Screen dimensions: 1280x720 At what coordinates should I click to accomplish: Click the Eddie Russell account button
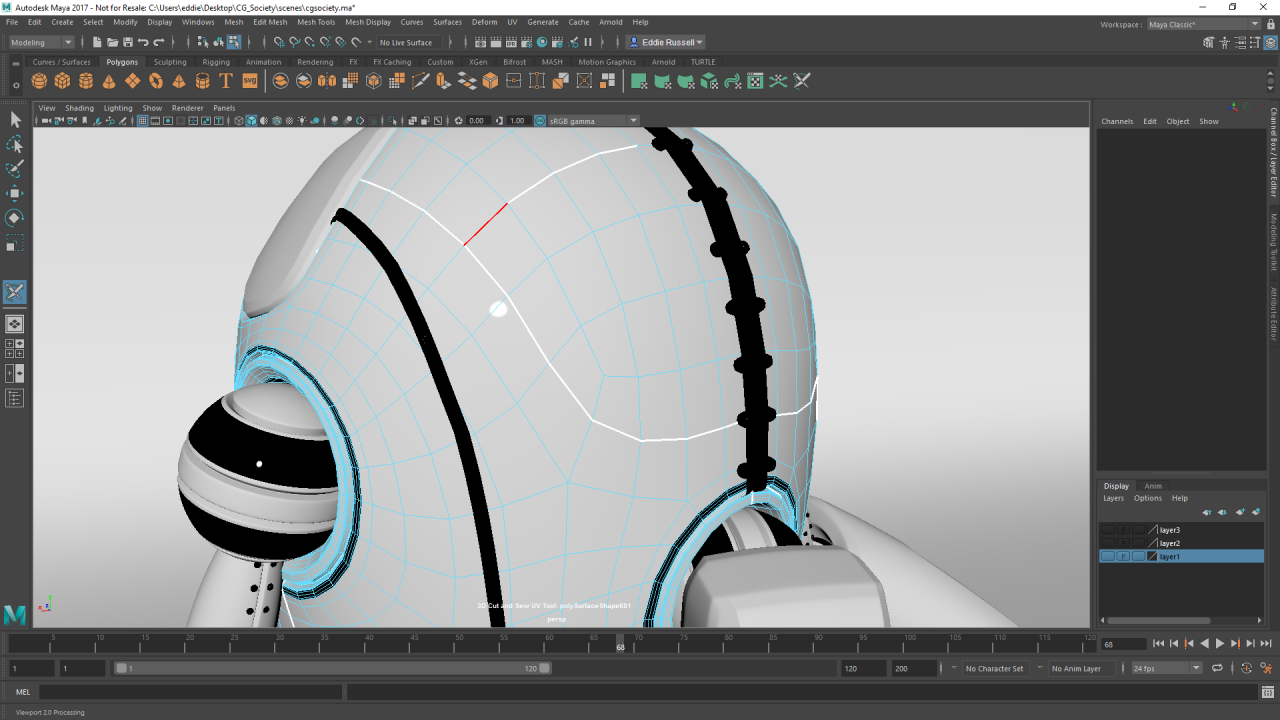coord(666,42)
